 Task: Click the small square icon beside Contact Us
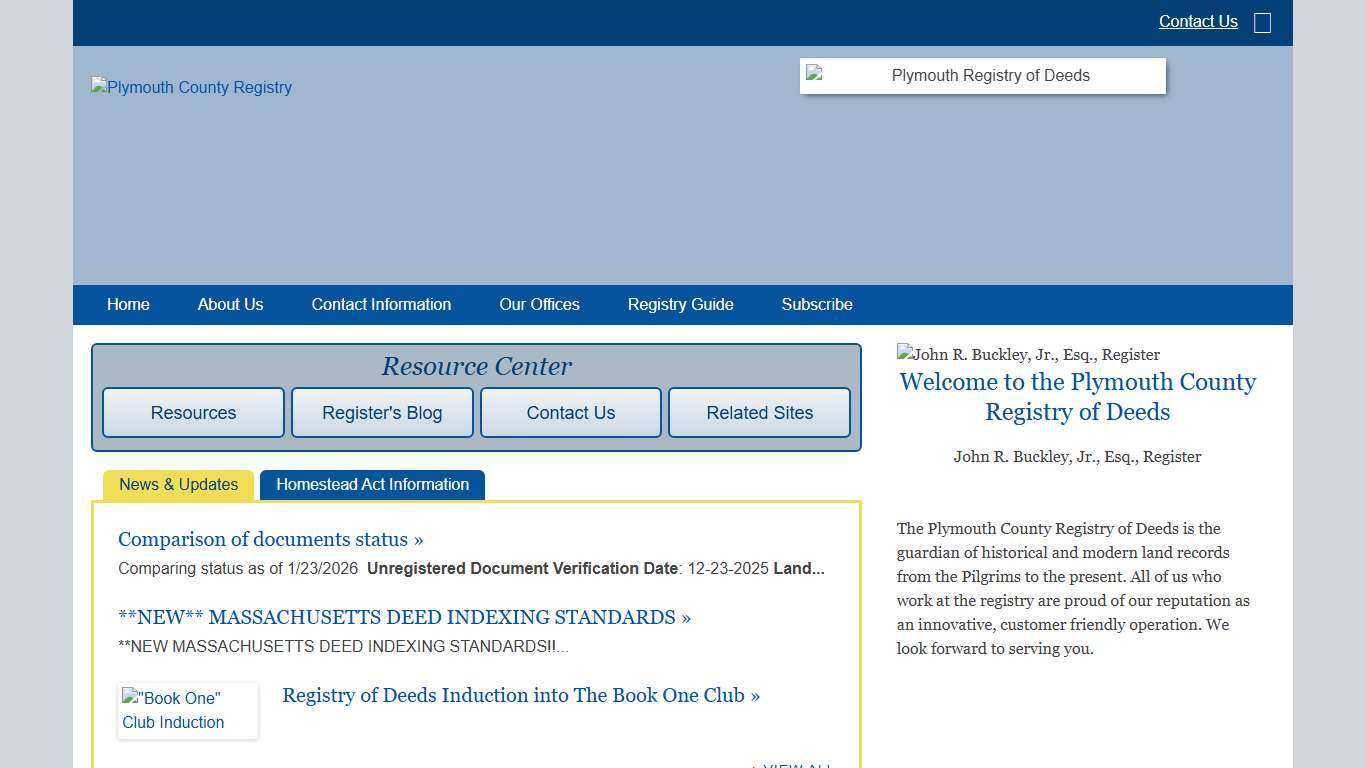click(x=1261, y=22)
